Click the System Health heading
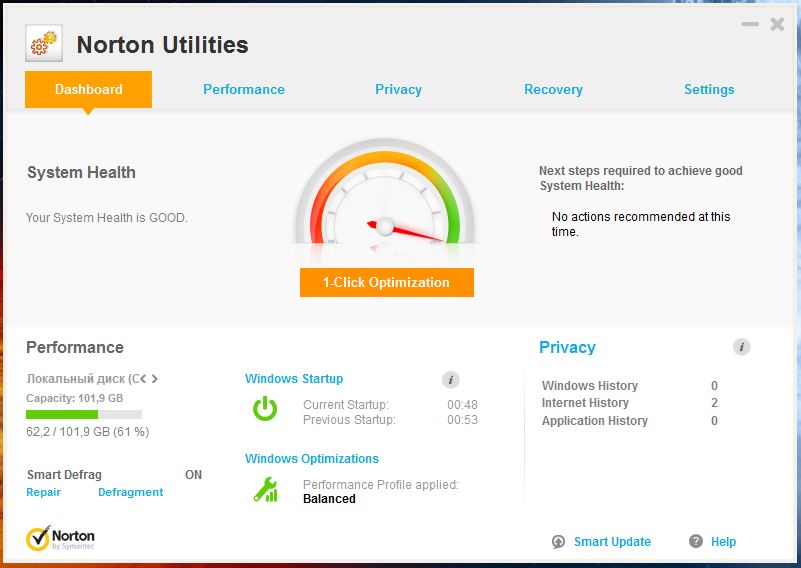Image resolution: width=801 pixels, height=568 pixels. [81, 173]
